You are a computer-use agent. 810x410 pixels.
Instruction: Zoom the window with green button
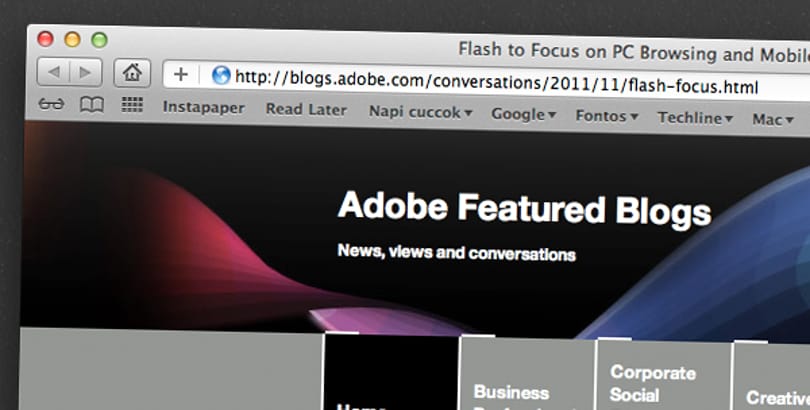[x=99, y=40]
